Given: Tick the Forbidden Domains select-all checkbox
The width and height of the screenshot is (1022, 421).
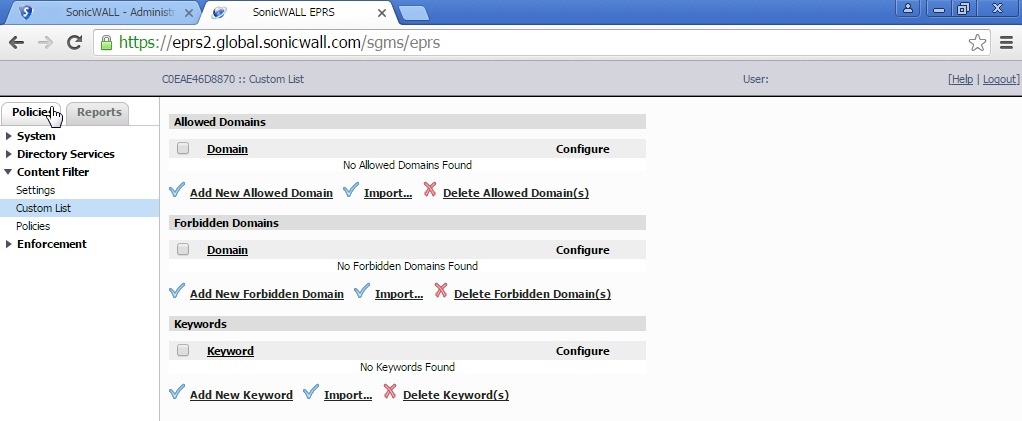Looking at the screenshot, I should [x=183, y=249].
